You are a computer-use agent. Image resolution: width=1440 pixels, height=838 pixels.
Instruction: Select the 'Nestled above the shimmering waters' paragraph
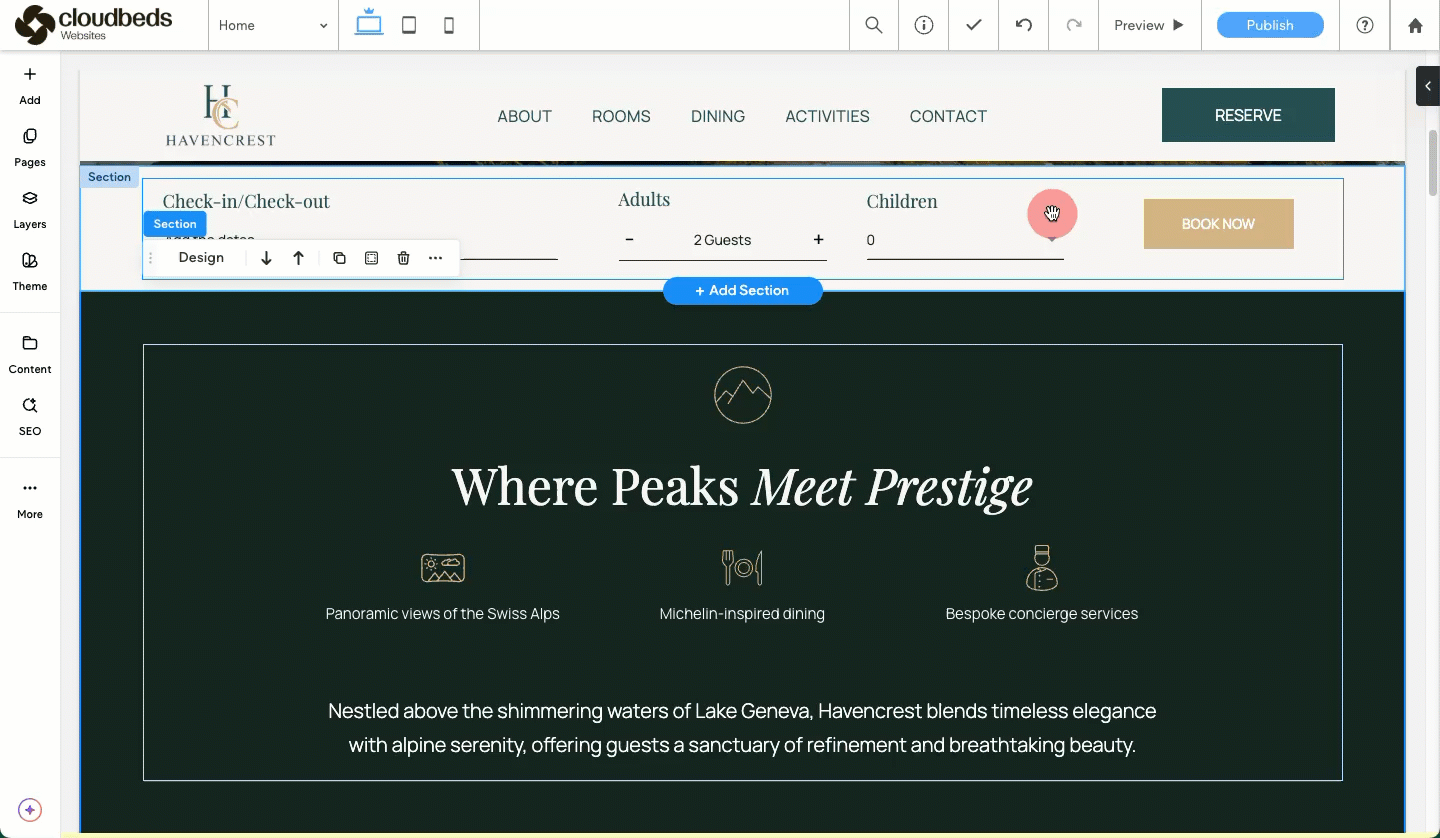742,728
